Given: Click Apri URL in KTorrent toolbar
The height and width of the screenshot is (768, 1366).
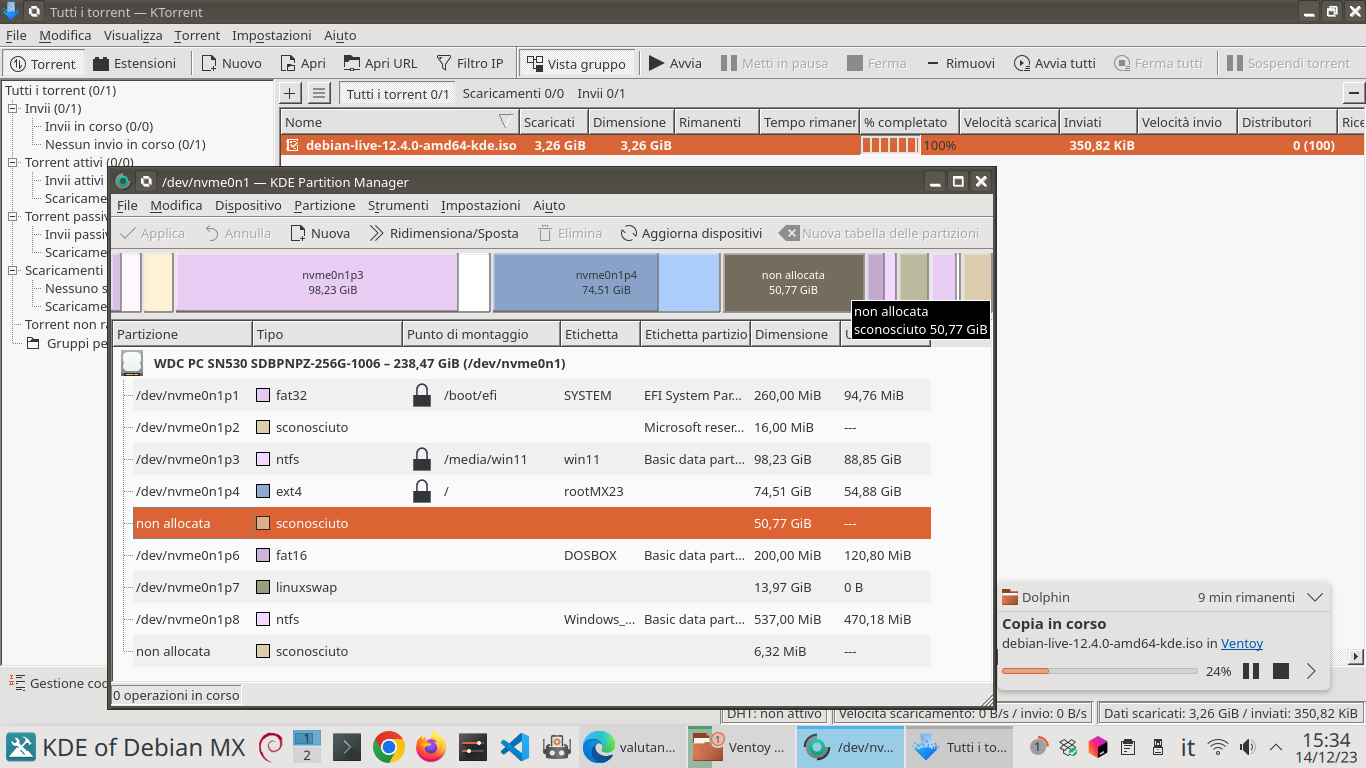Looking at the screenshot, I should [380, 63].
